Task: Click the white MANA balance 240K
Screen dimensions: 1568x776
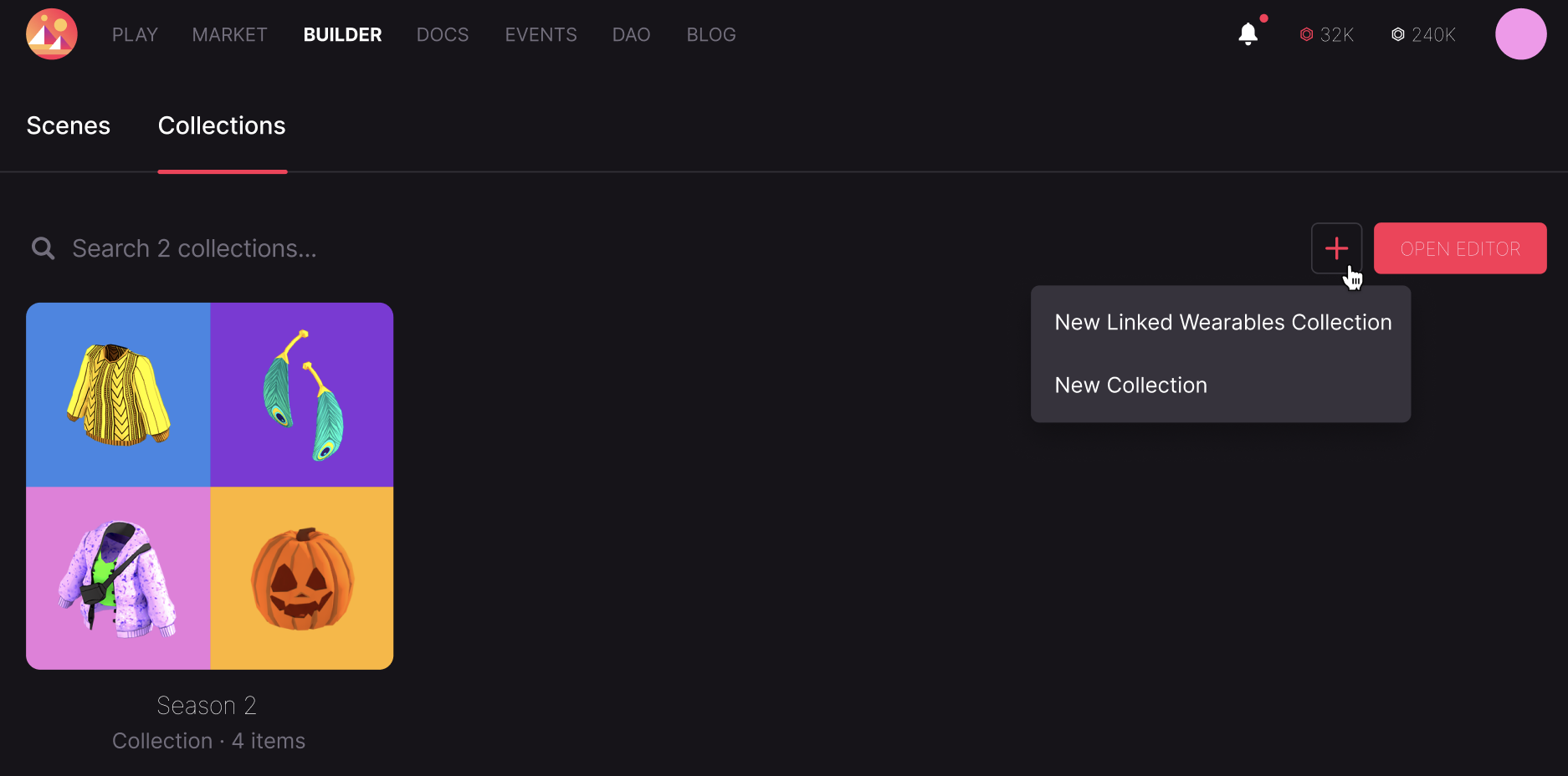Action: (1423, 35)
